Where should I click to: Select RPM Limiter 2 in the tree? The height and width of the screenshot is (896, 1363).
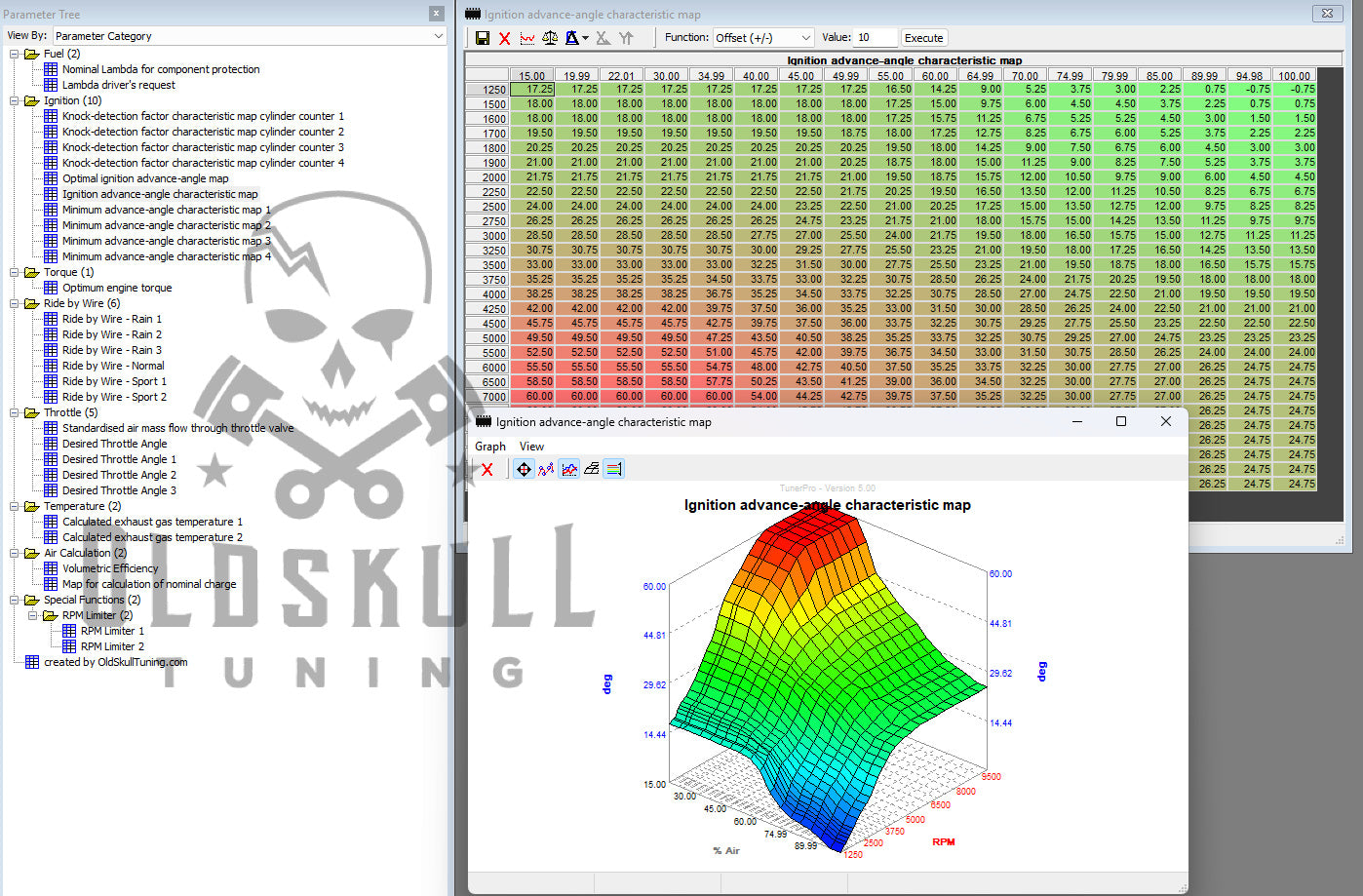112,646
